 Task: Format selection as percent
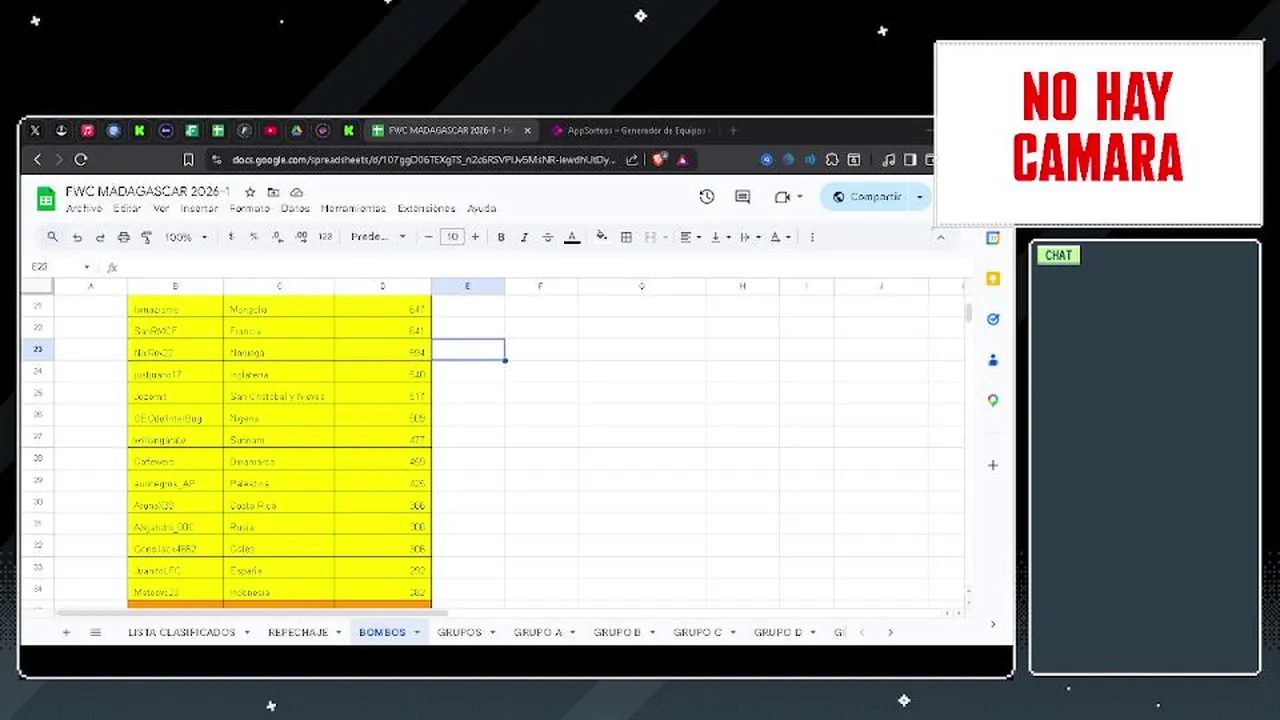(x=254, y=237)
